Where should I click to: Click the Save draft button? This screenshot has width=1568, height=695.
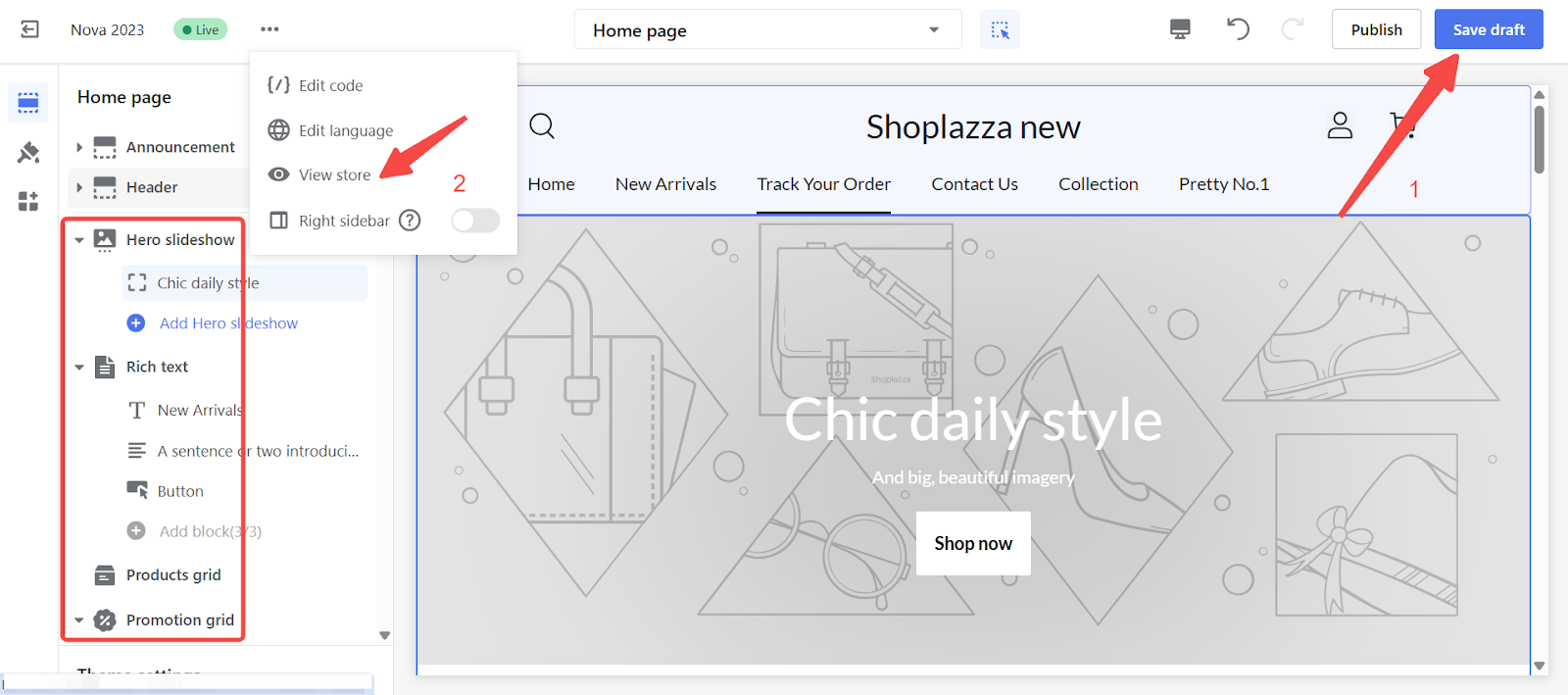click(x=1488, y=29)
